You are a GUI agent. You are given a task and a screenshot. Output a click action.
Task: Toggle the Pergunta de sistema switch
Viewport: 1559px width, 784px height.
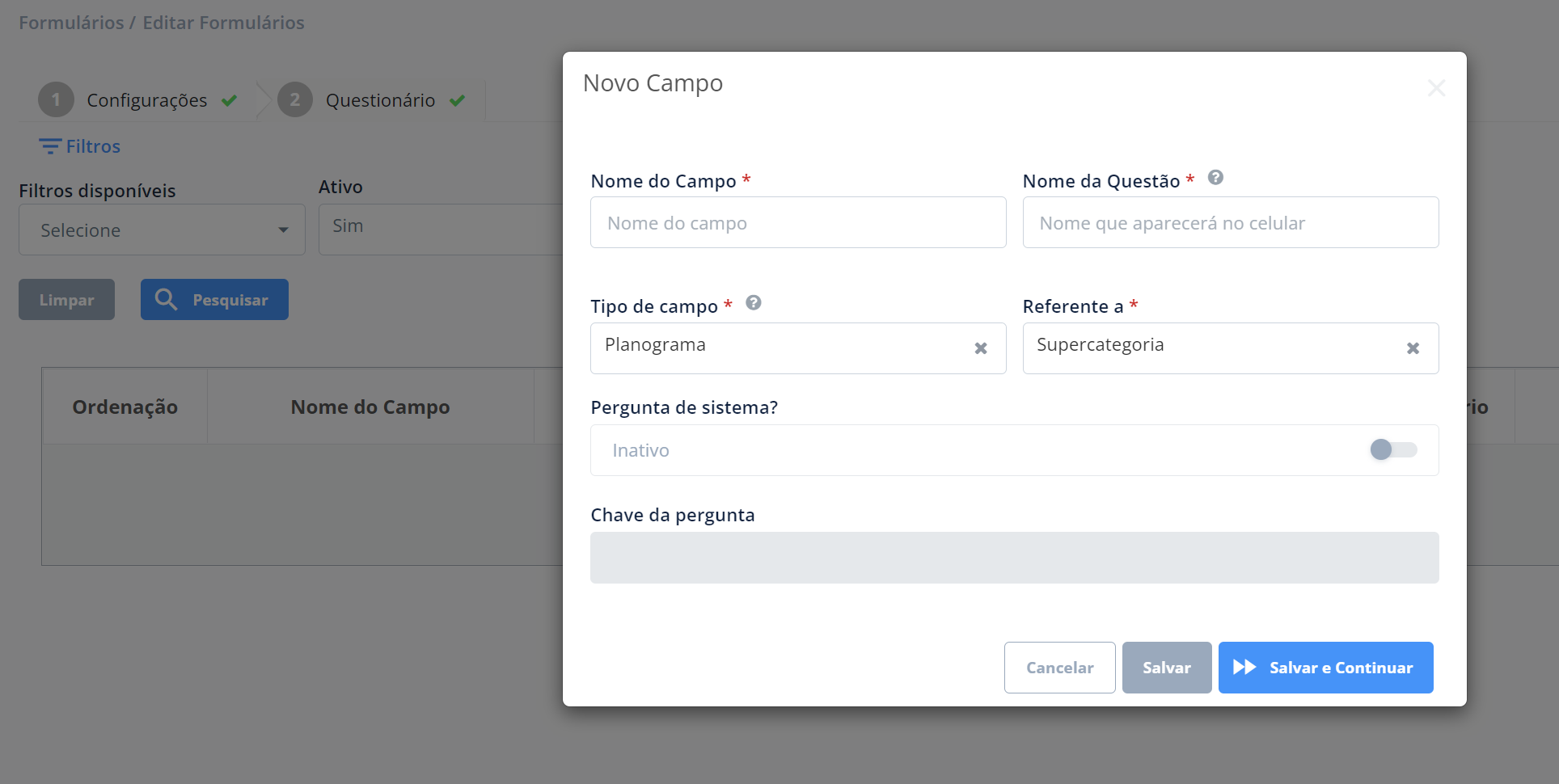point(1393,449)
